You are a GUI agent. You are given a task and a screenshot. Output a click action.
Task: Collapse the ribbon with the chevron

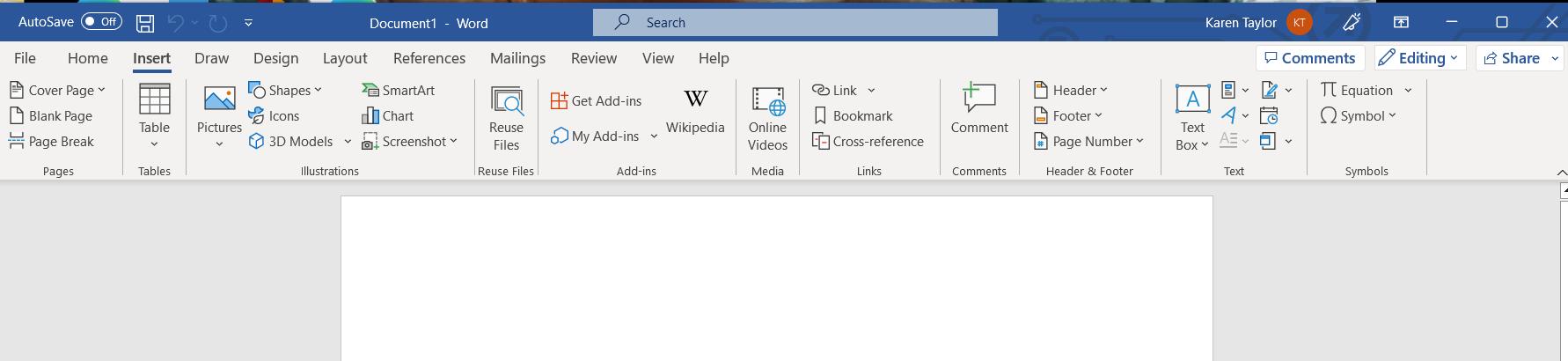tap(1561, 173)
